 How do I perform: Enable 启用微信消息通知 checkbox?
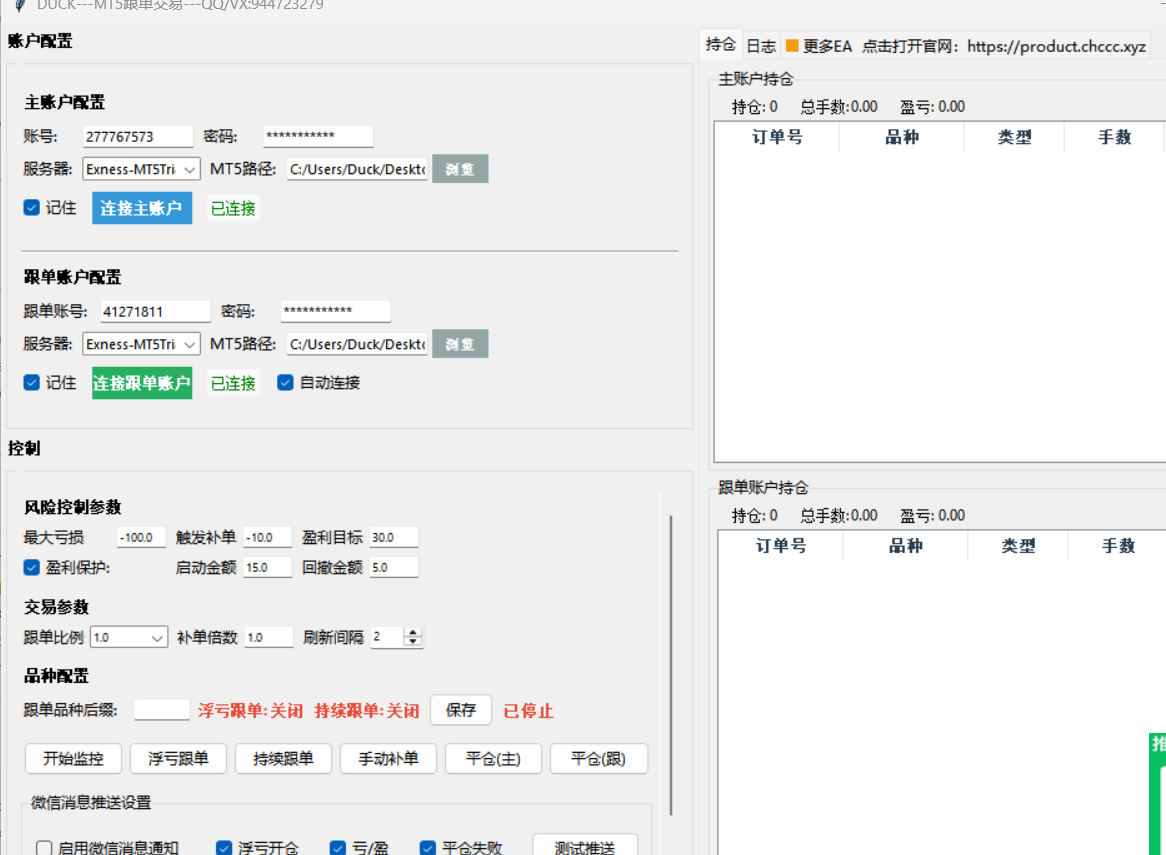pyautogui.click(x=44, y=848)
